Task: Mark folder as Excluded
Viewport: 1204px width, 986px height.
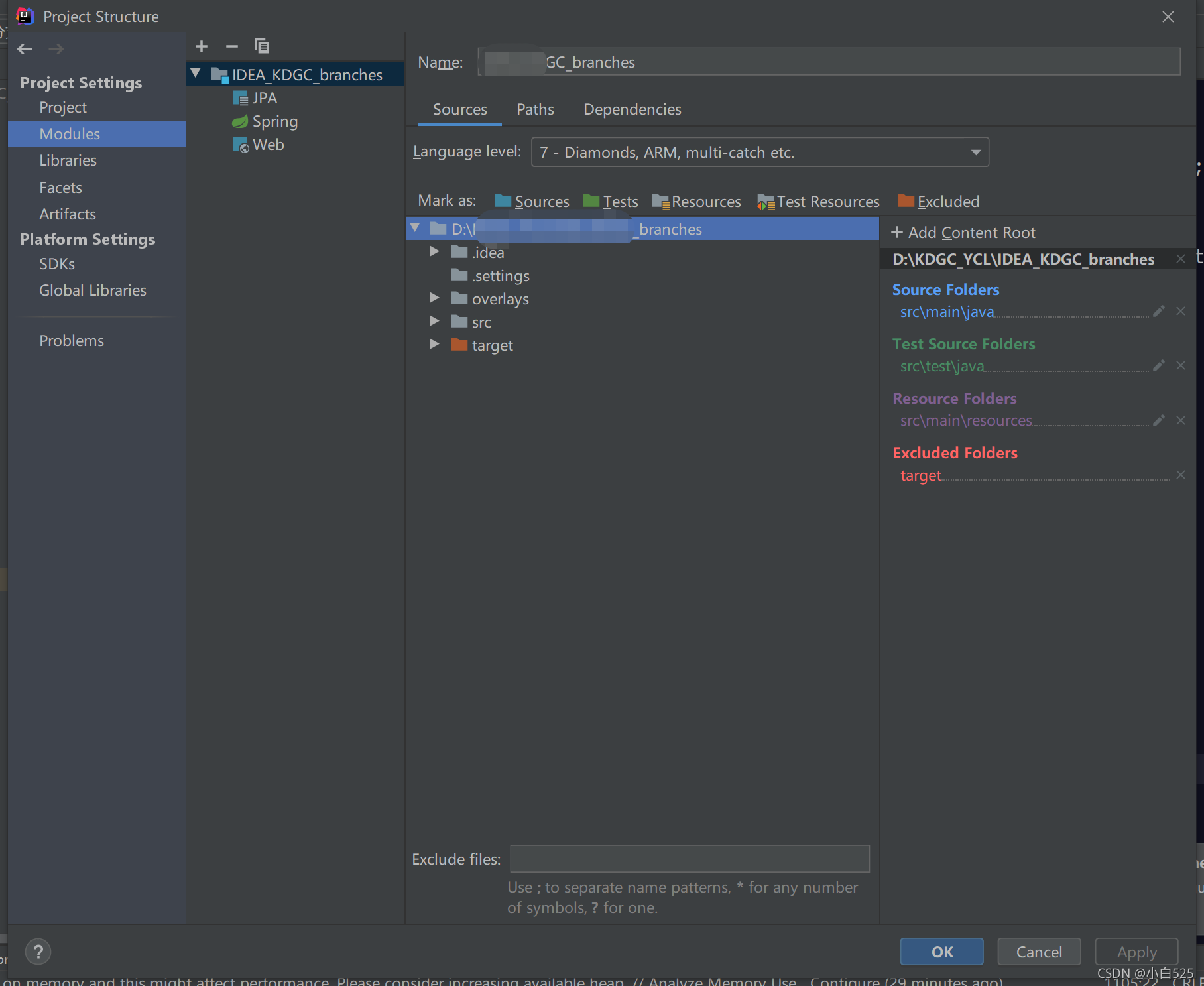Action: point(938,201)
